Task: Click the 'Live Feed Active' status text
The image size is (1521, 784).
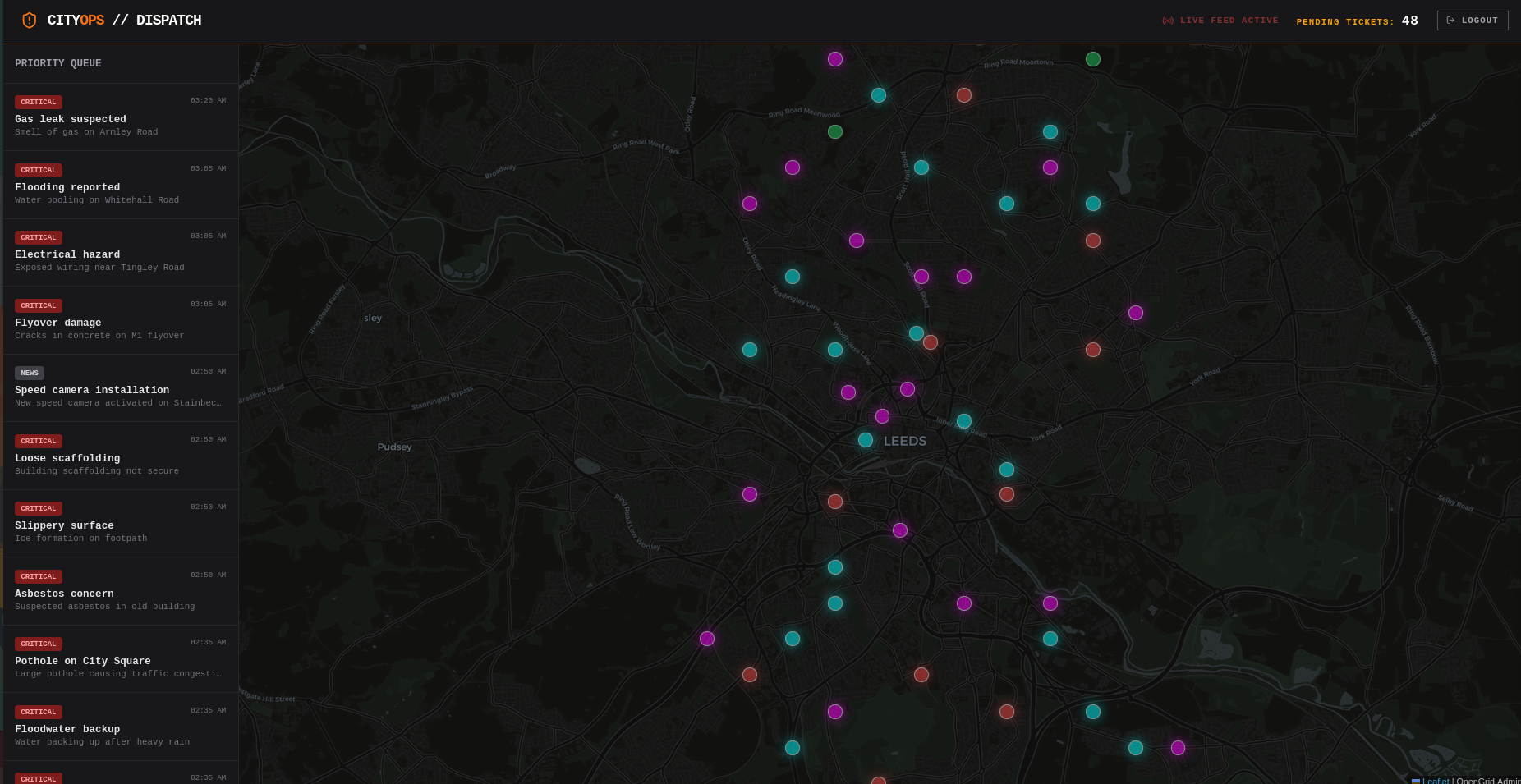Action: (x=1229, y=21)
